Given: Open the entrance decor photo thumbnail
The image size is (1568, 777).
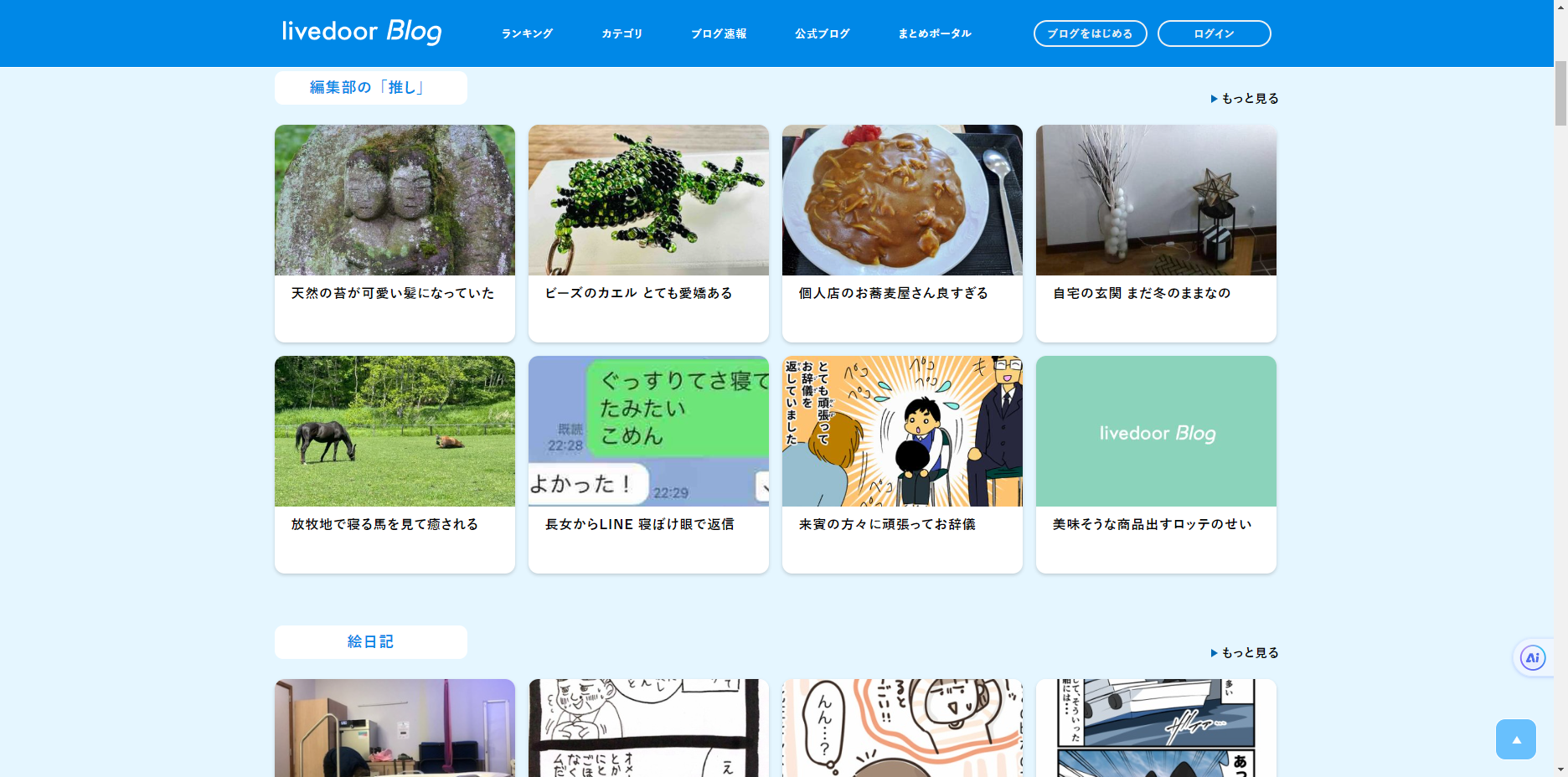Looking at the screenshot, I should pyautogui.click(x=1156, y=200).
